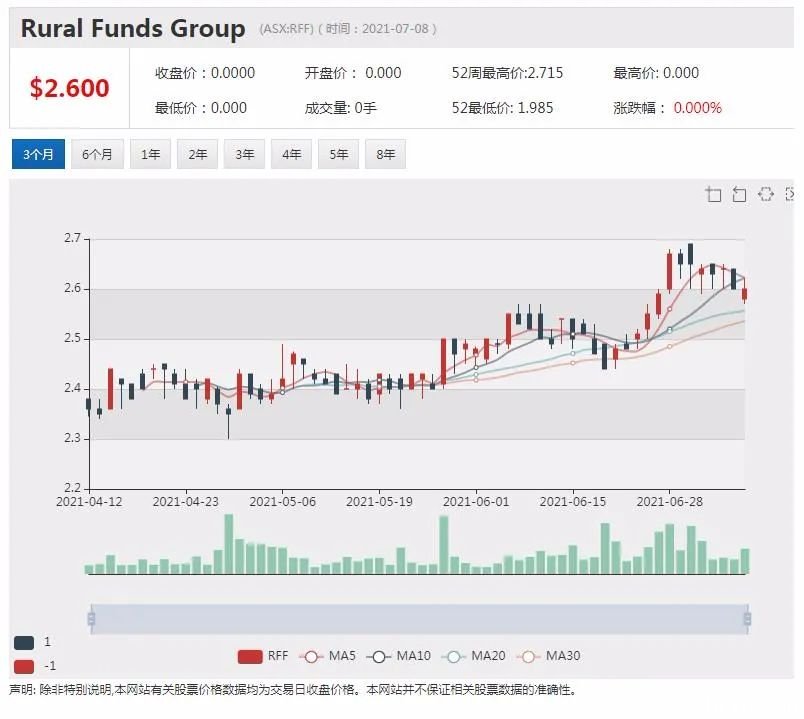Toggle the MA30 line in legend
The height and width of the screenshot is (719, 804).
click(548, 656)
